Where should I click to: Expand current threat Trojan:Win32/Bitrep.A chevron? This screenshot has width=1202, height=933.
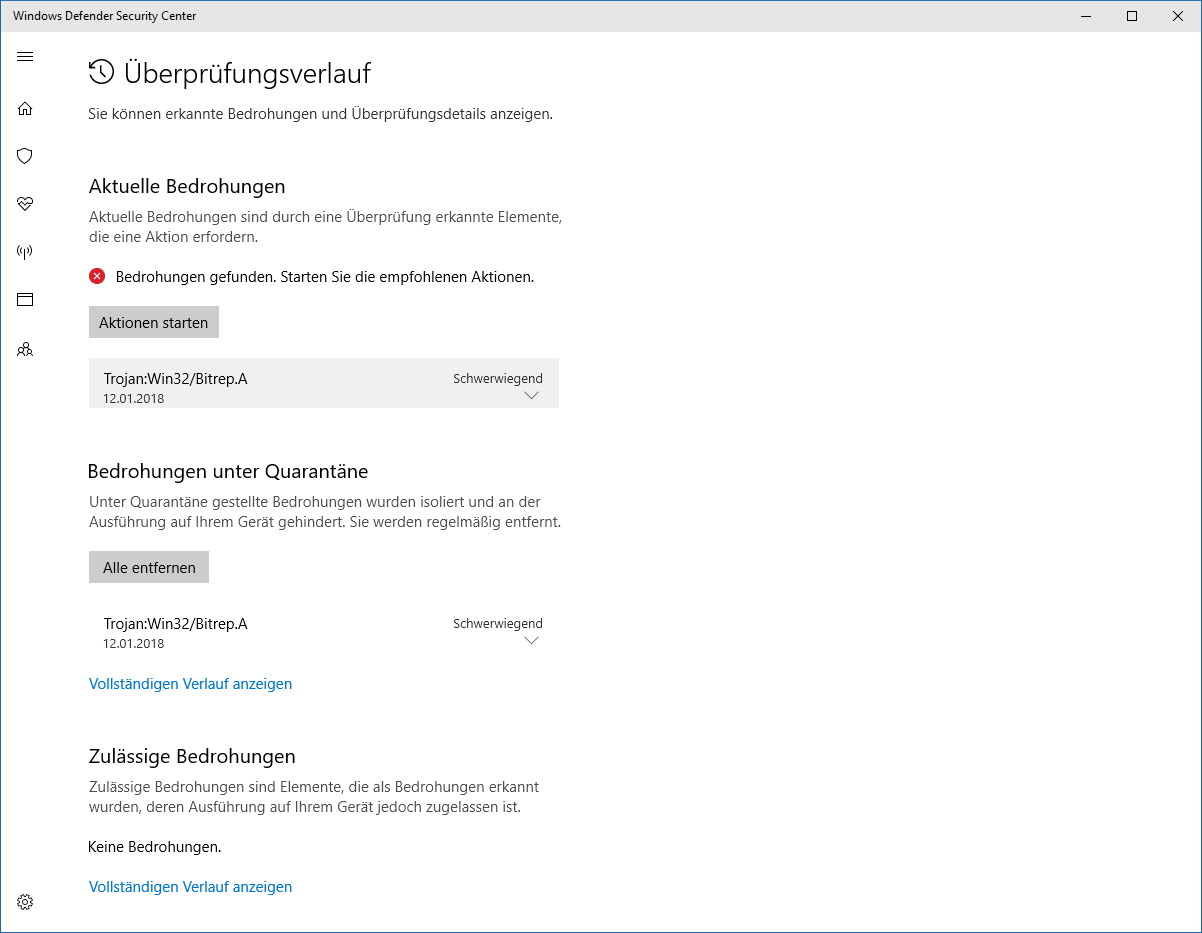point(531,395)
